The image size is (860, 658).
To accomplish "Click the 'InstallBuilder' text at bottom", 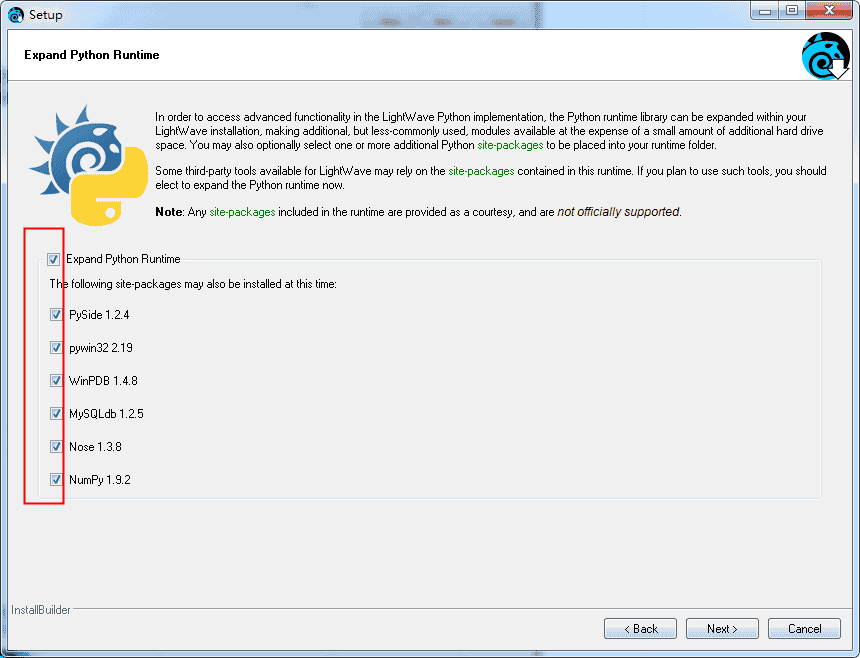I will (41, 610).
